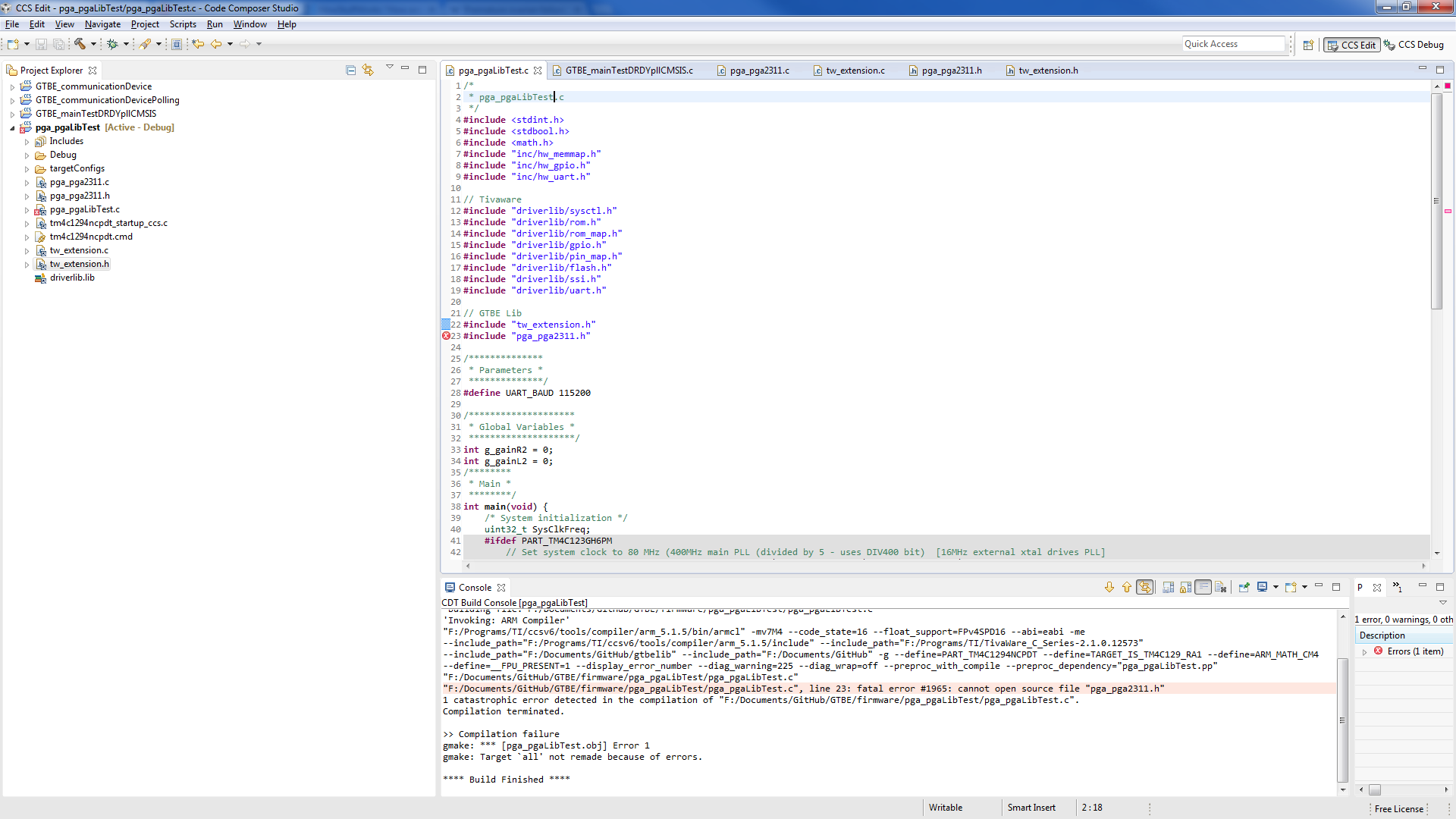Select the pga_pga2311.h file in the tree
The image size is (1456, 819).
80,196
